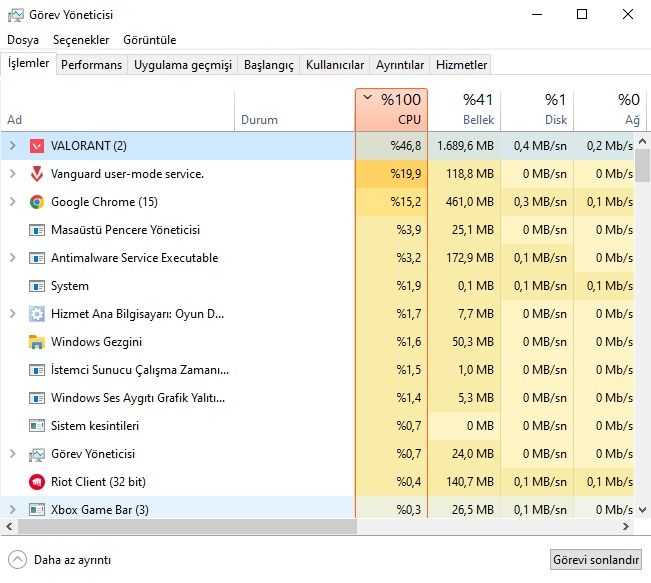This screenshot has width=651, height=583.
Task: Click the Görev Yöneticisi row icon
Action: 37,454
